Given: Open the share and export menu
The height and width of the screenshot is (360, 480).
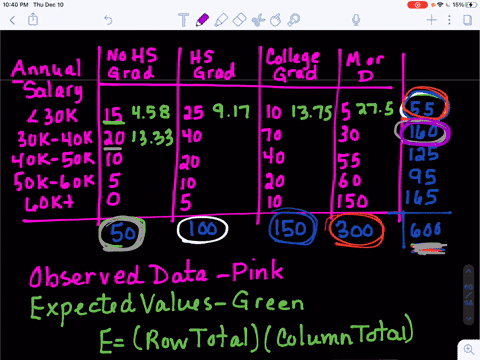Looking at the screenshot, I should [33, 20].
